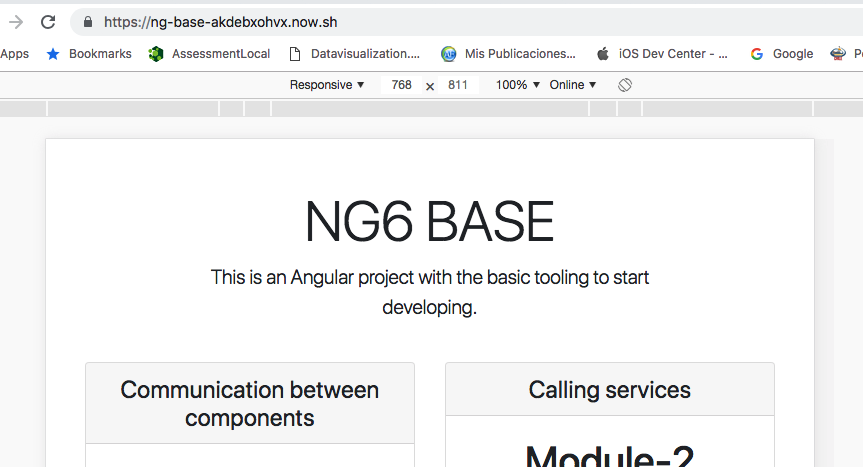
Task: Click the Mis Publicaciones globe icon
Action: 449,54
